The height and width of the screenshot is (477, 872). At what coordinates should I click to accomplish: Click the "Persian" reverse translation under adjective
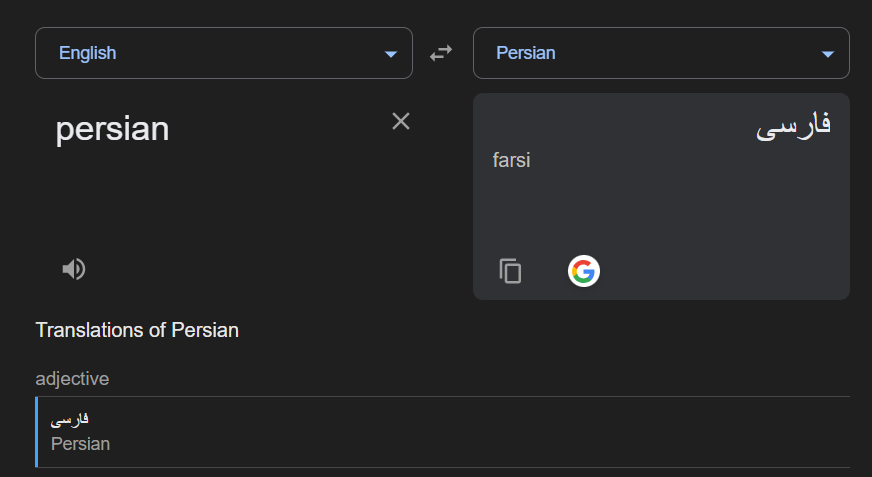80,443
